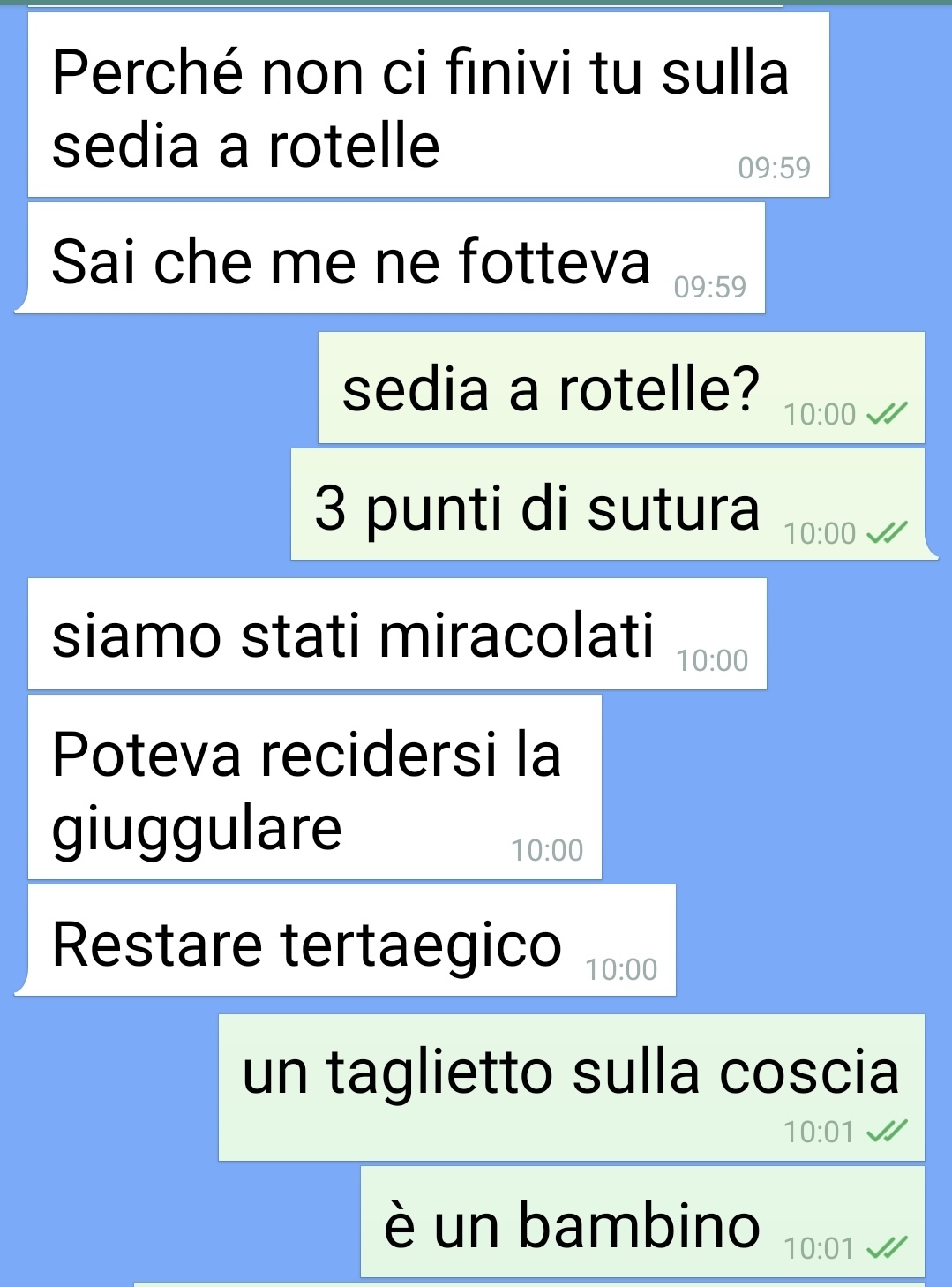Tap the read receipt ticks on '3 punti di sutura'
Image resolution: width=952 pixels, height=1287 pixels.
pos(887,532)
